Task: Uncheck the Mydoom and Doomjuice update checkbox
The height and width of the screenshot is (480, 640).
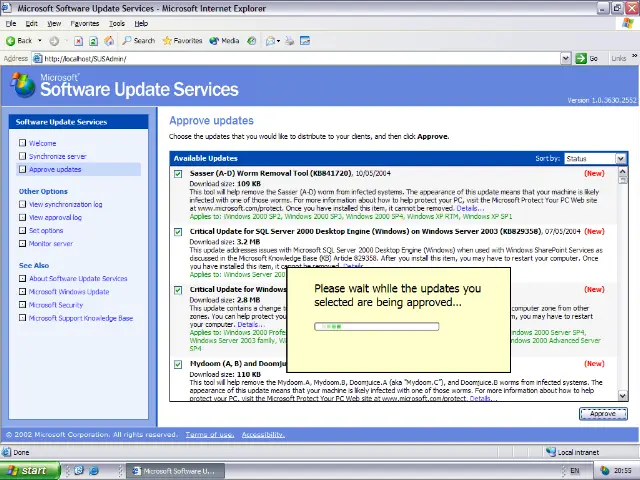Action: point(178,364)
